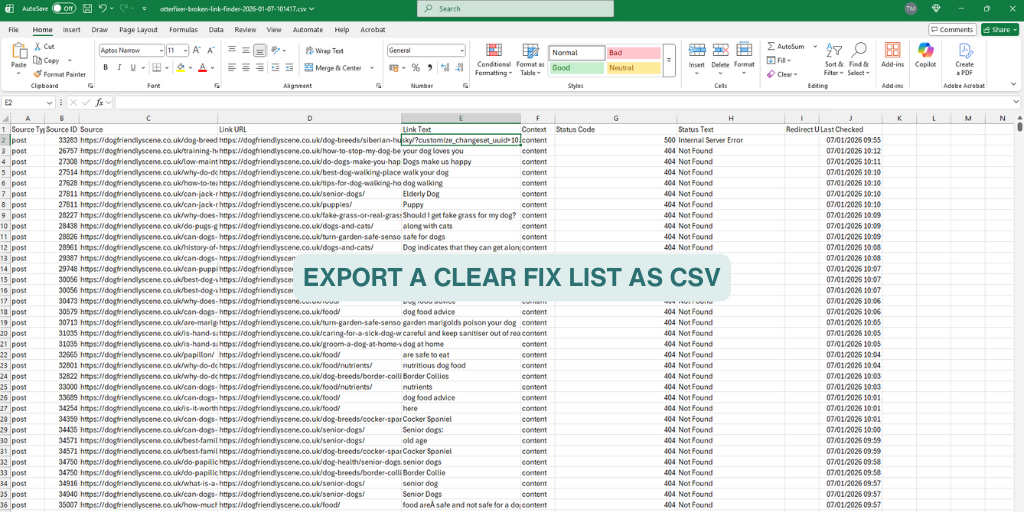This screenshot has height=512, width=1024.
Task: Apply the red Font Color A icon
Action: pos(202,68)
